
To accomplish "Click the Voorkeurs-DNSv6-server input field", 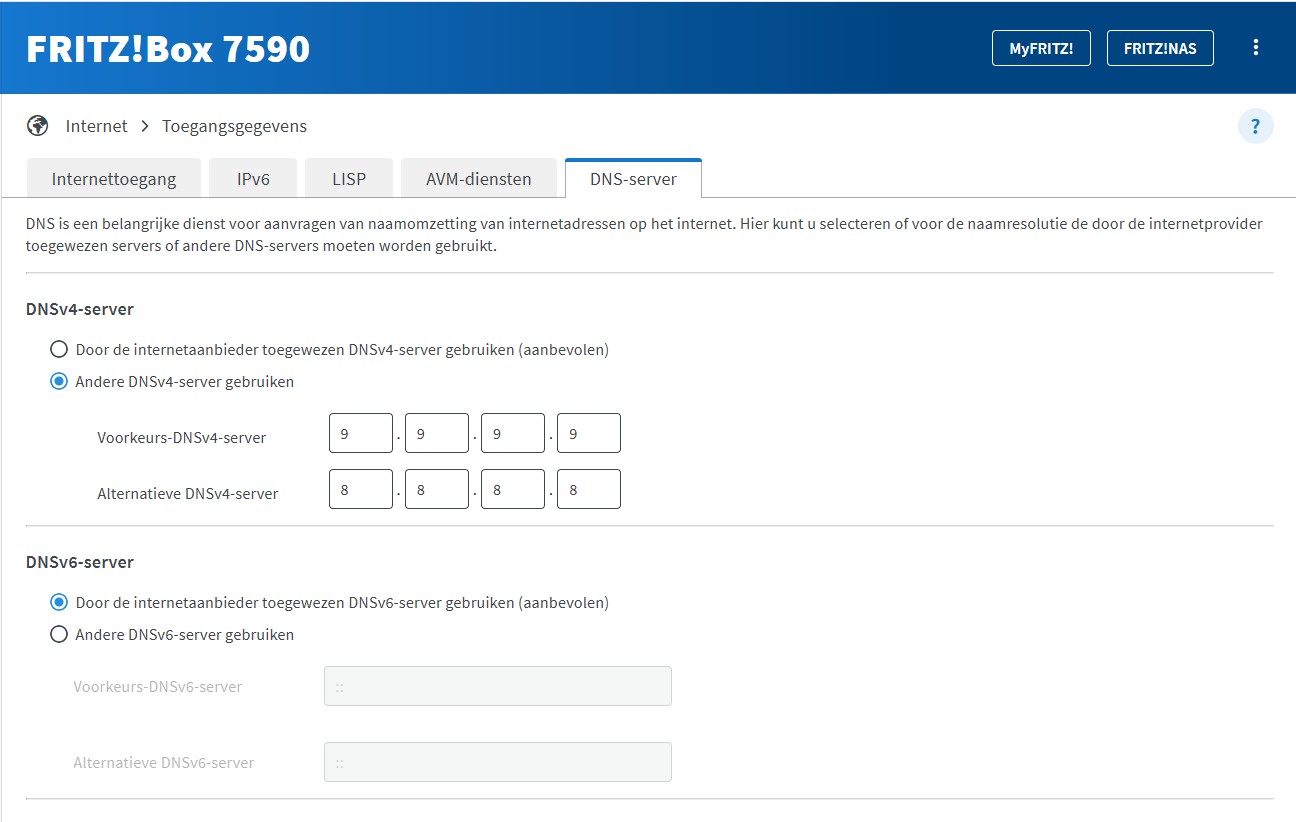I will pos(498,687).
